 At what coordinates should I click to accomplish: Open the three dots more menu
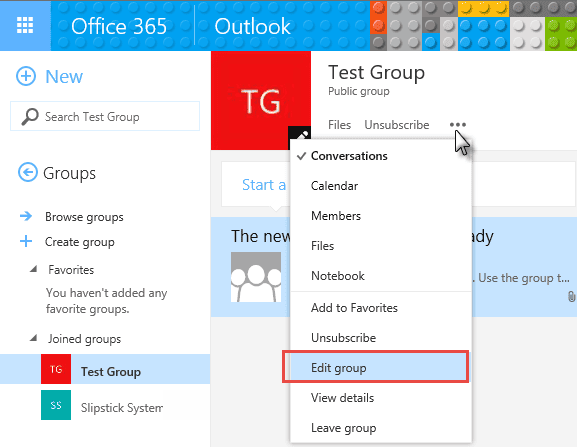click(458, 125)
